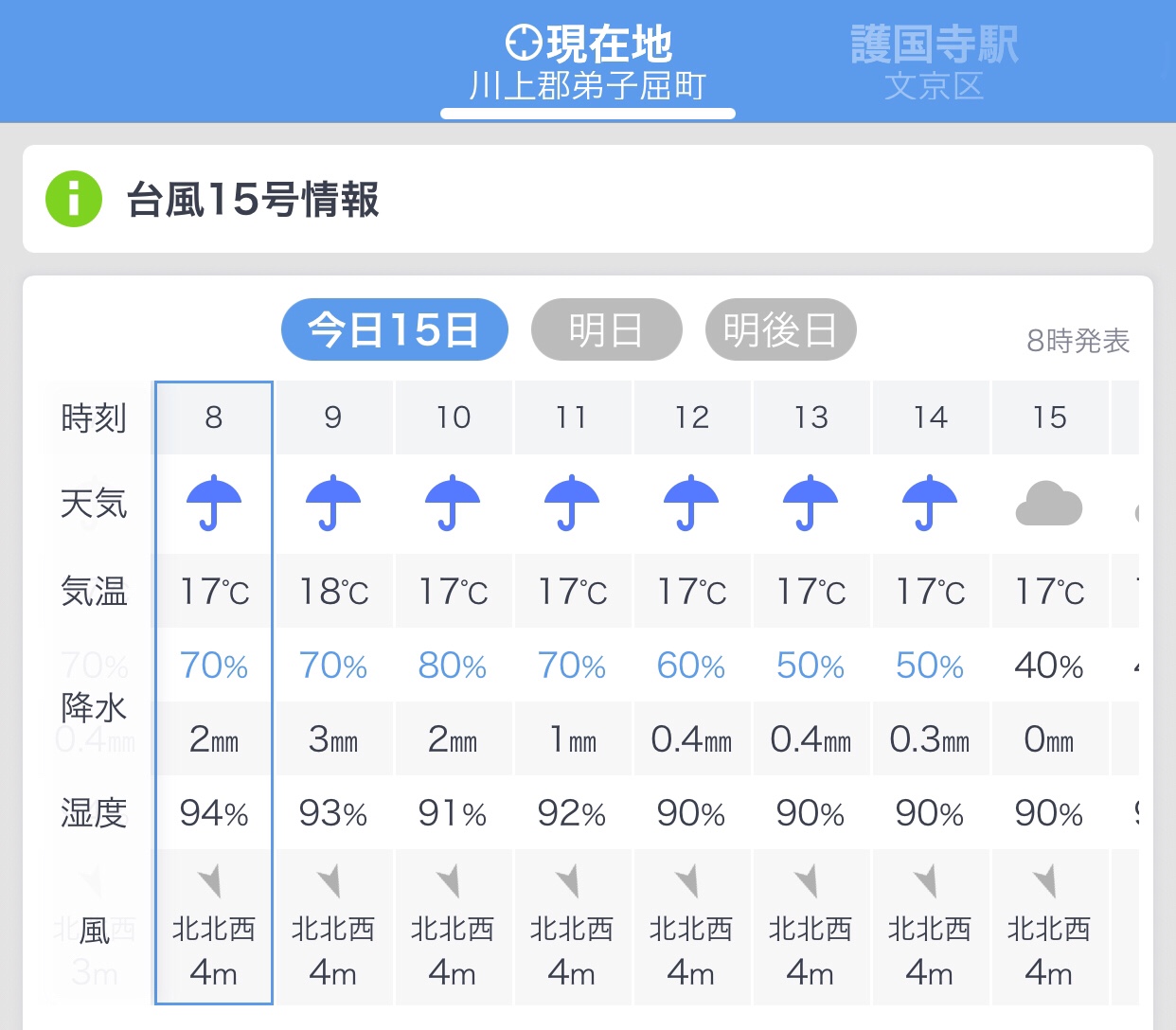Image resolution: width=1176 pixels, height=1030 pixels.
Task: Select the 11 o'clock hour column header
Action: coord(572,417)
